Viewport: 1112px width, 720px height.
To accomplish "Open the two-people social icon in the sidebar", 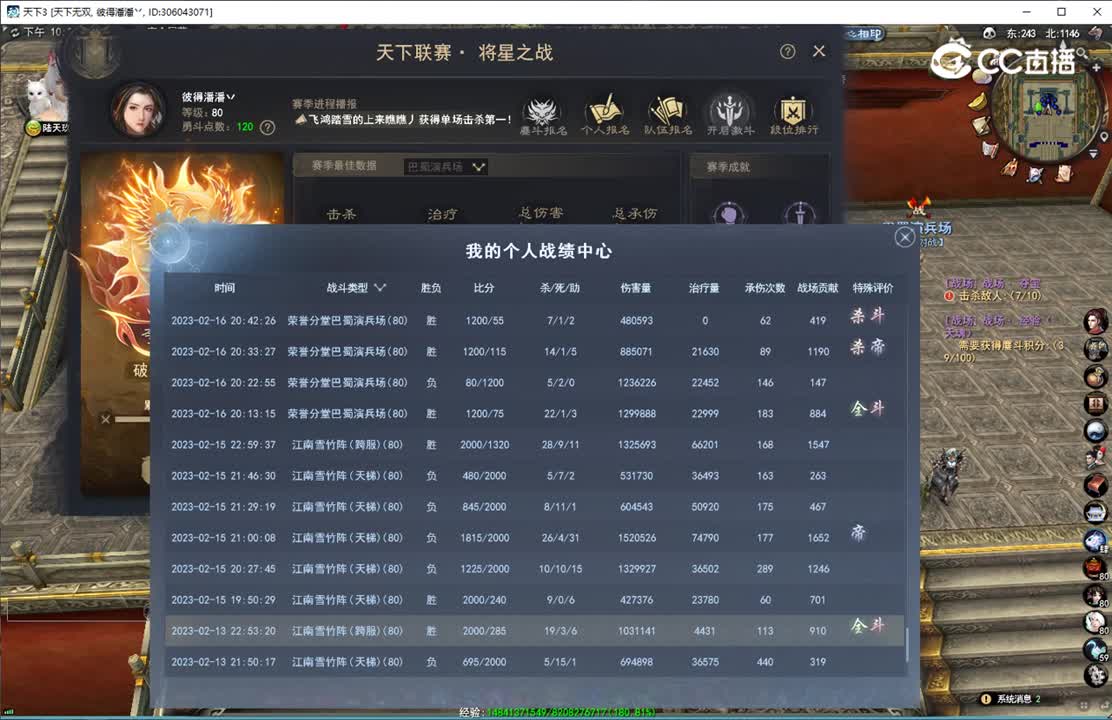I will click(x=1096, y=458).
